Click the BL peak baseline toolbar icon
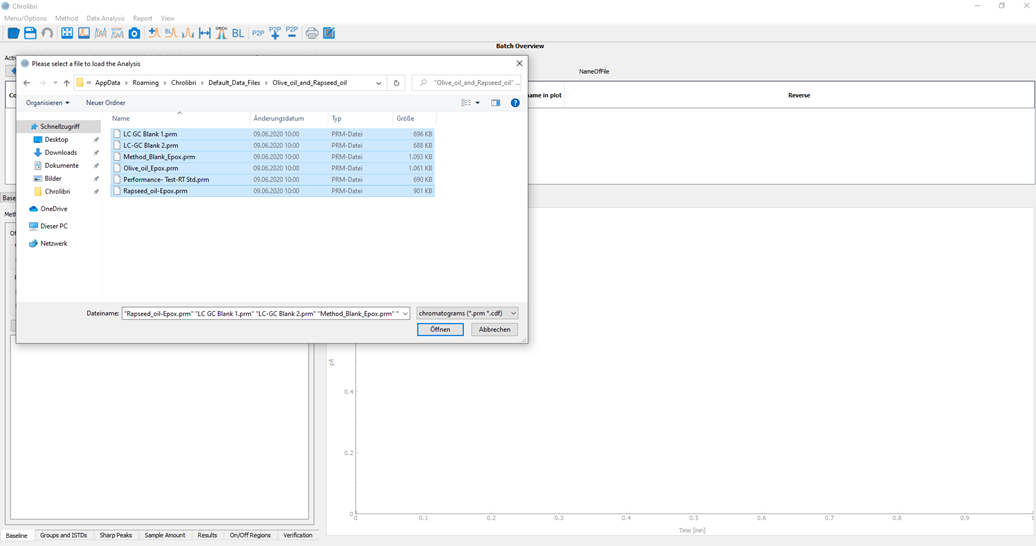The width and height of the screenshot is (1036, 546). (171, 32)
